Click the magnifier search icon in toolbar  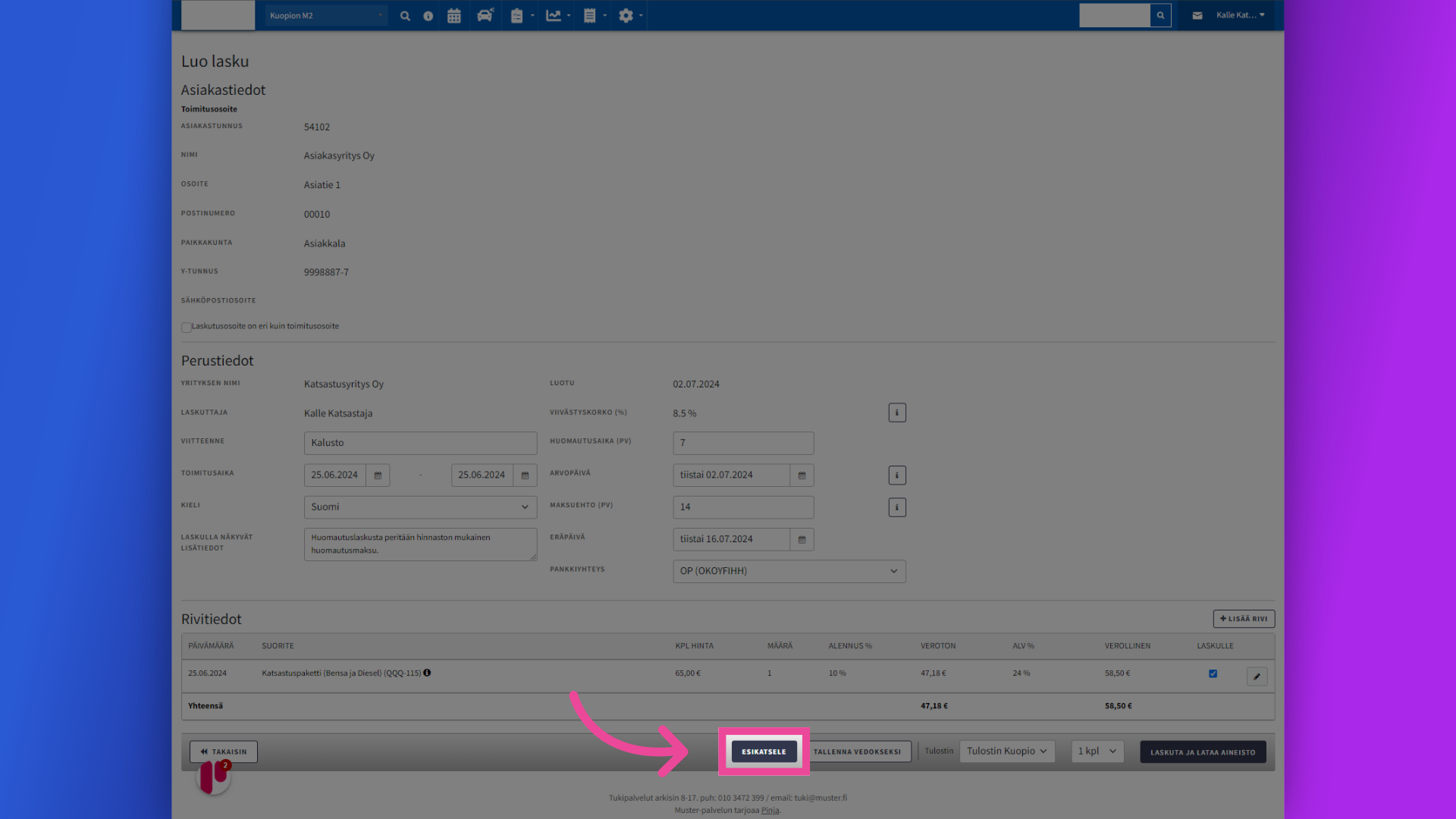(x=405, y=15)
